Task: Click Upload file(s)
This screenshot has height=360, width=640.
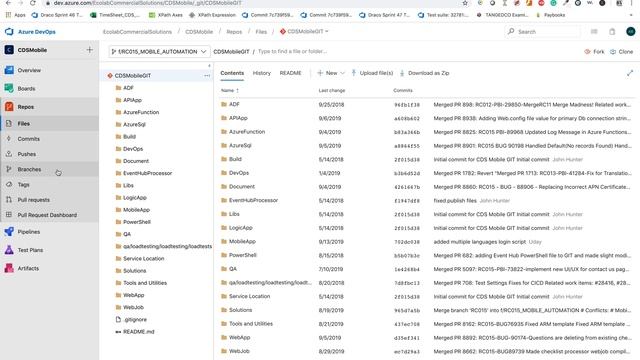Action: [x=372, y=73]
